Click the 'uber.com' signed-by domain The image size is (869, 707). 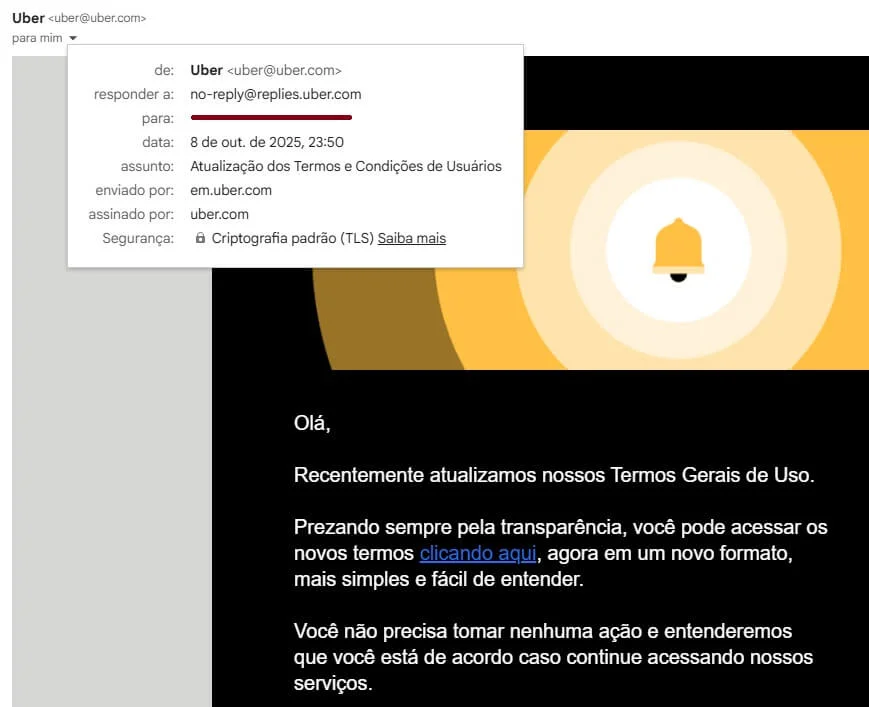point(219,214)
